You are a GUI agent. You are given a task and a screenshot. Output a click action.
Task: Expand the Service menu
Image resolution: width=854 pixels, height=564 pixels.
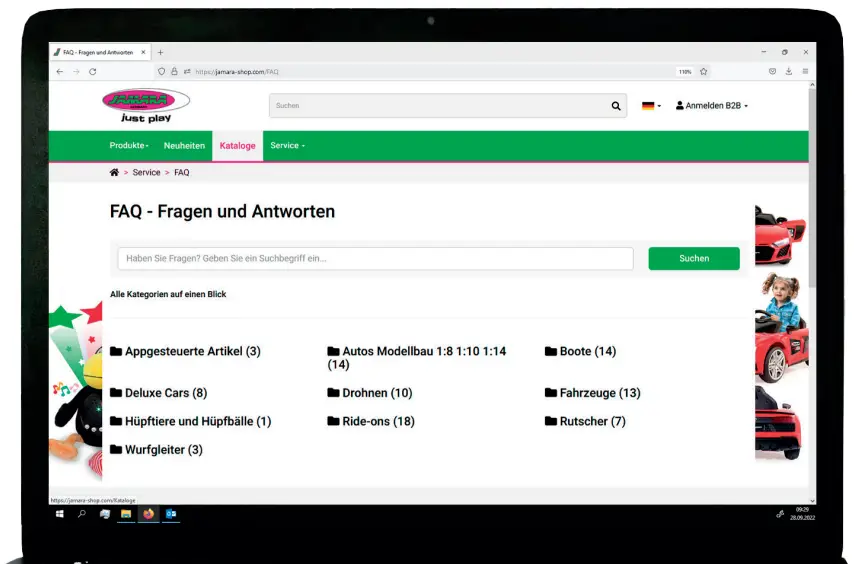click(288, 145)
